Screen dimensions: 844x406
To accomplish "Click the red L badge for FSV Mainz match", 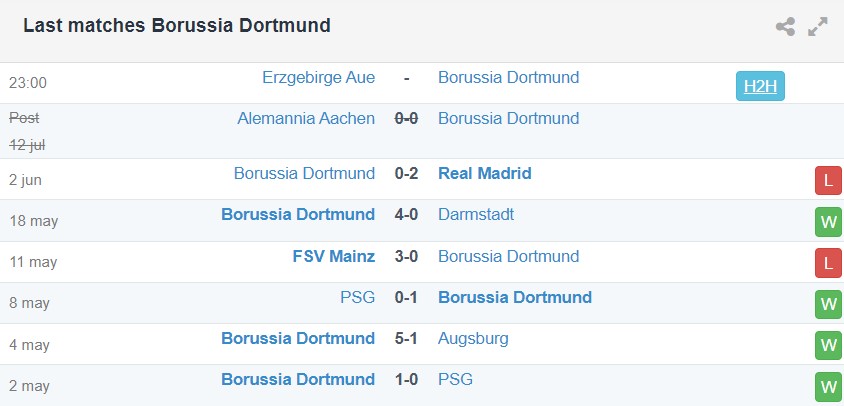I will (827, 263).
